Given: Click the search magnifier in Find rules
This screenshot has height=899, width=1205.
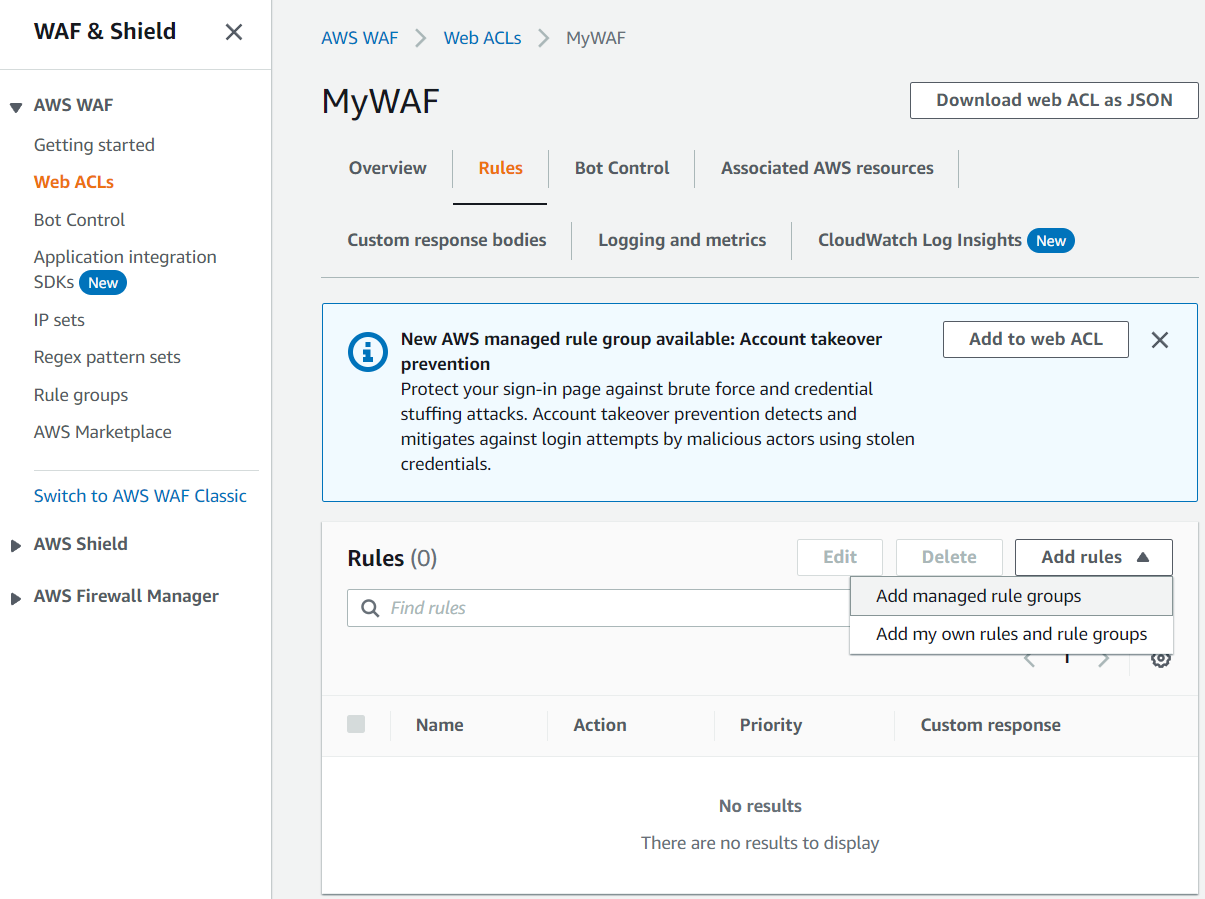Looking at the screenshot, I should (x=370, y=608).
